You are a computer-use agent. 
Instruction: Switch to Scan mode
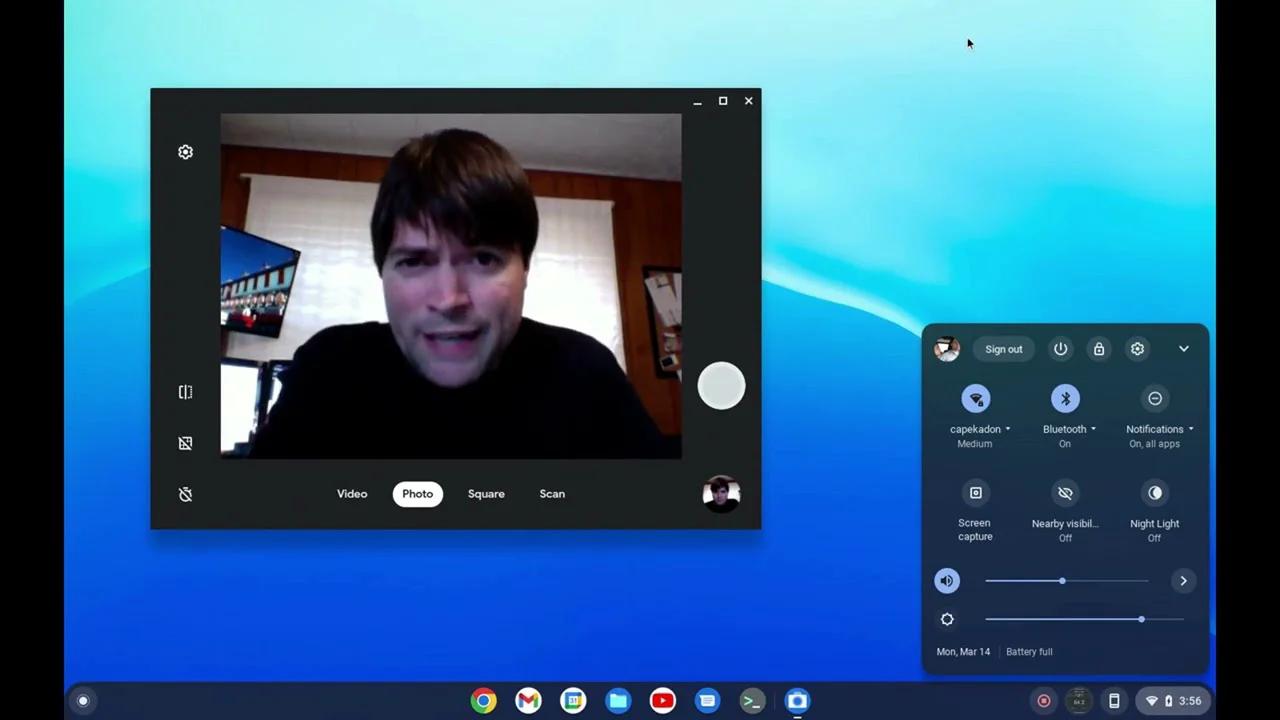tap(552, 494)
